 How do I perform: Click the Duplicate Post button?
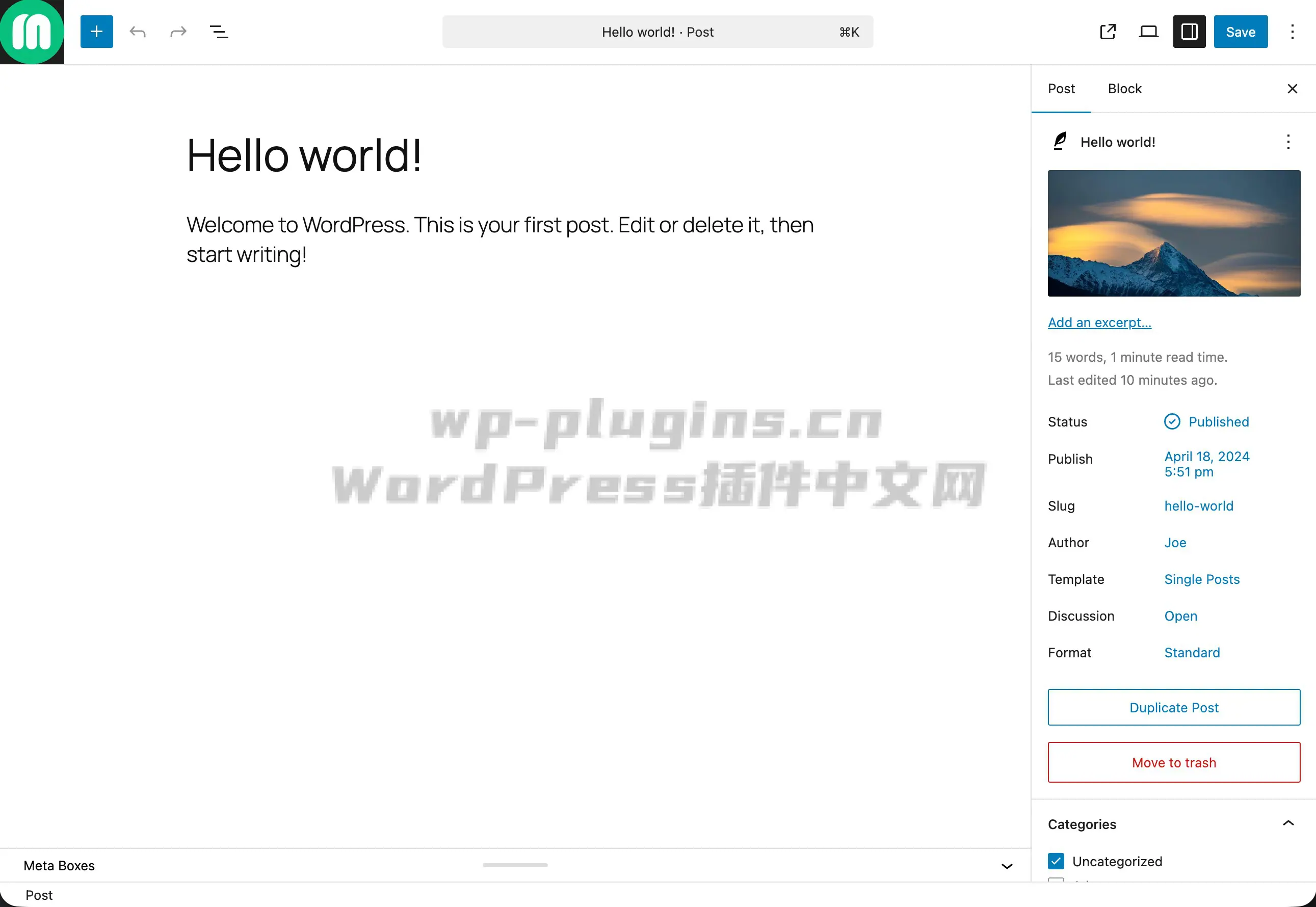tap(1174, 708)
